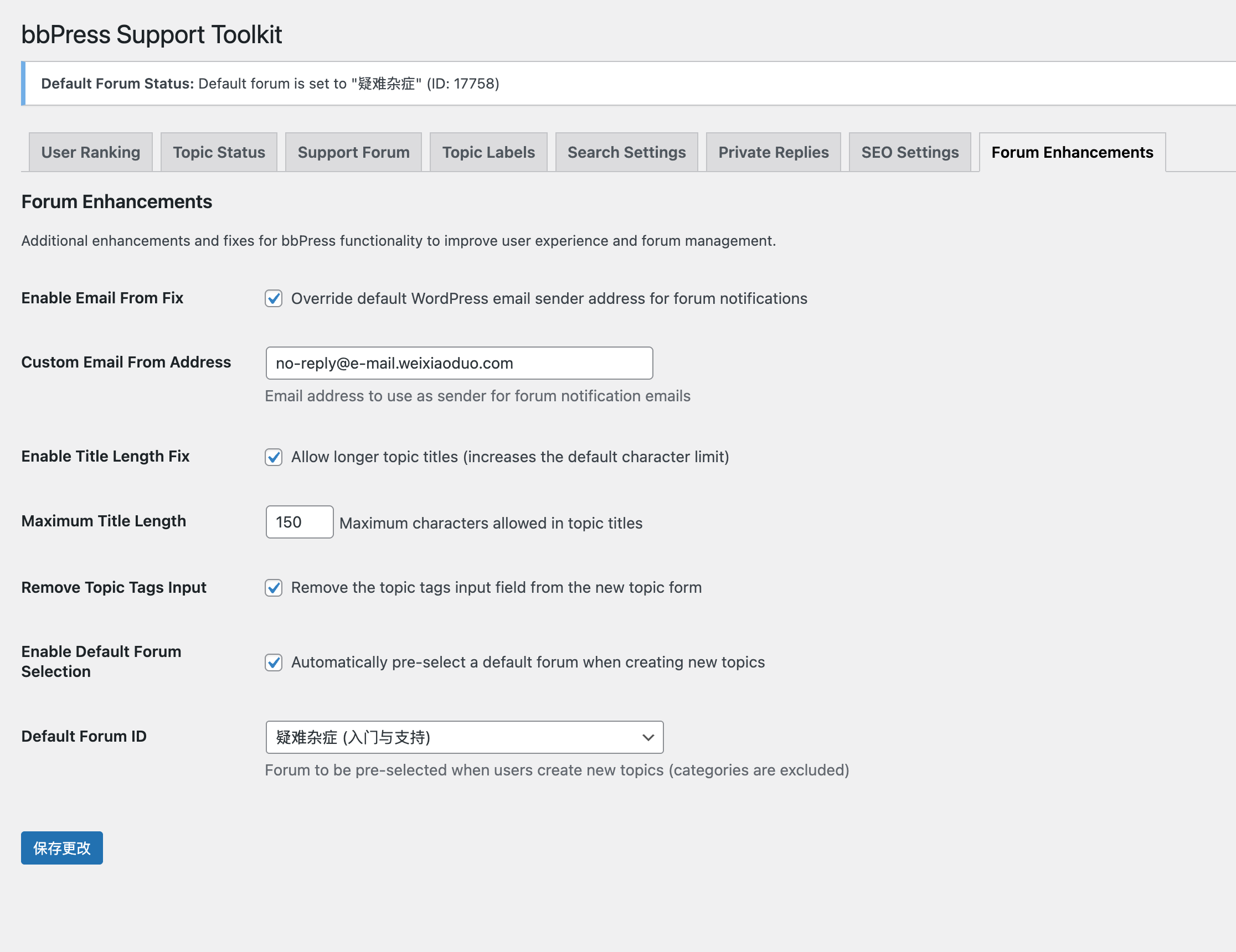The image size is (1236, 952).
Task: Uncheck the Enable Title Length Fix checkbox
Action: tap(274, 457)
